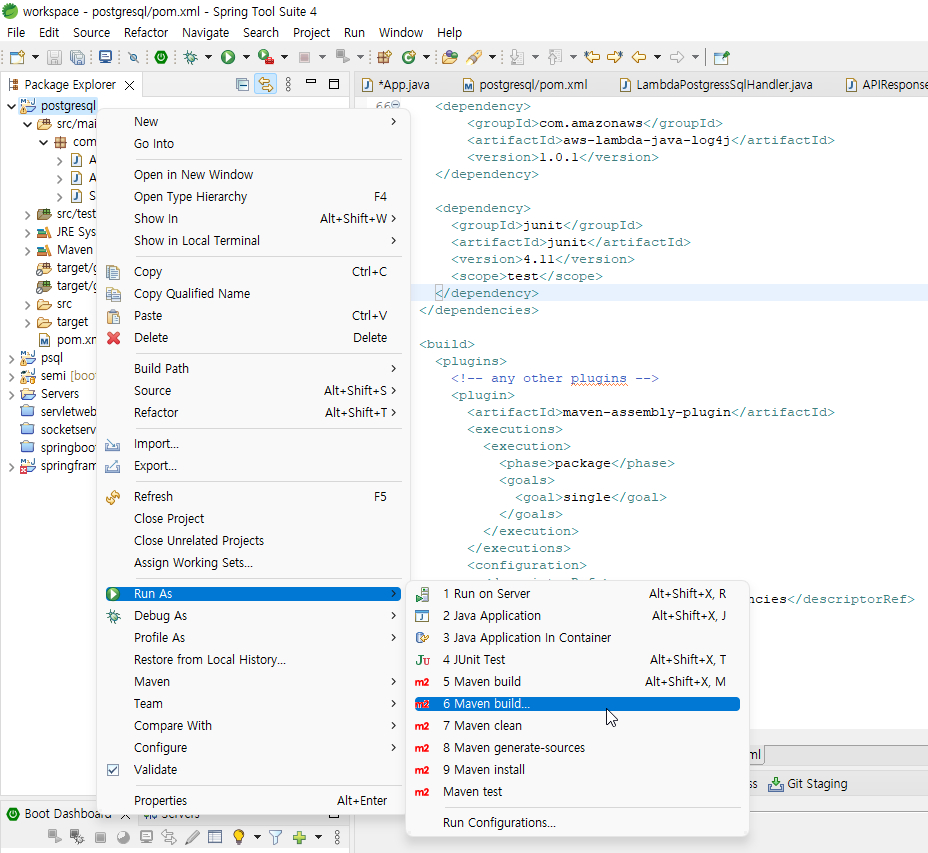Expand the psql project tree node
This screenshot has width=928, height=853.
(12, 358)
